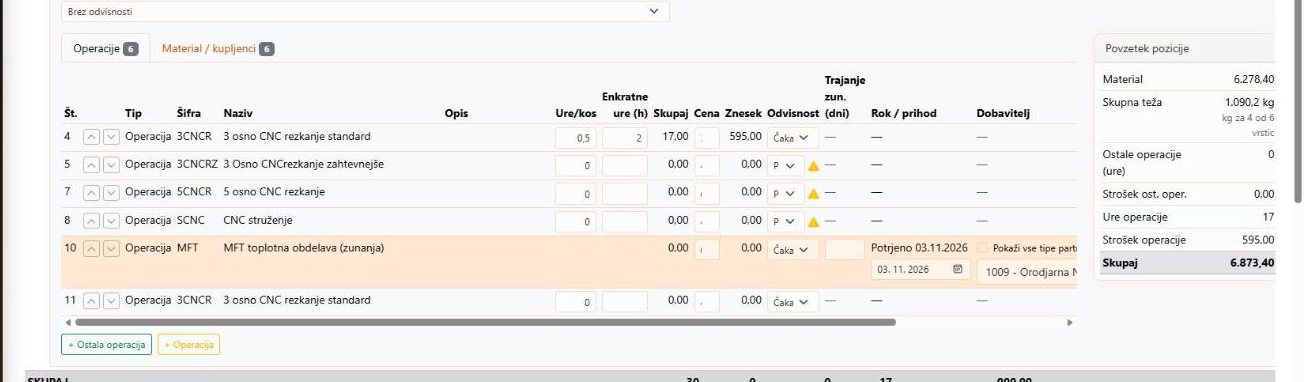Tick 'Pokaži vse tipe' checkbox
The height and width of the screenshot is (382, 1304).
pos(983,248)
